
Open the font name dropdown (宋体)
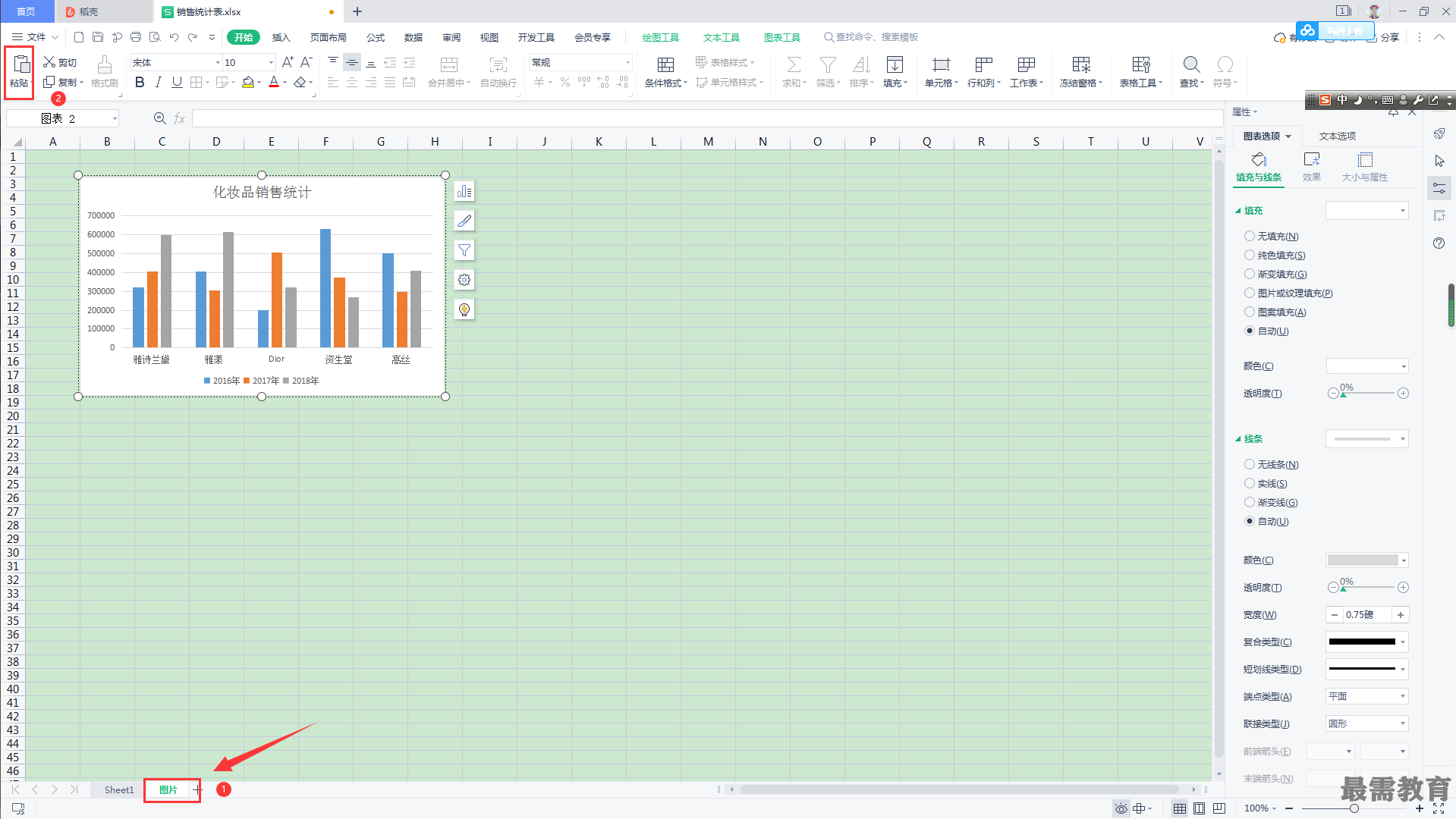[218, 63]
